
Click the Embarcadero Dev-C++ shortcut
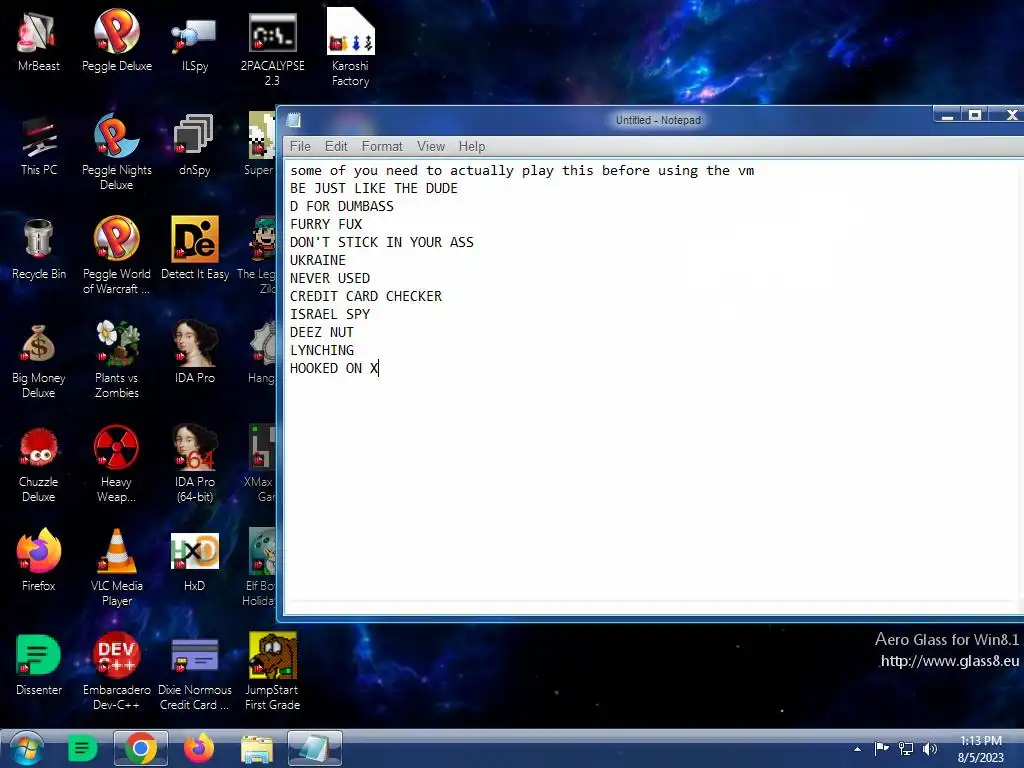[117, 671]
